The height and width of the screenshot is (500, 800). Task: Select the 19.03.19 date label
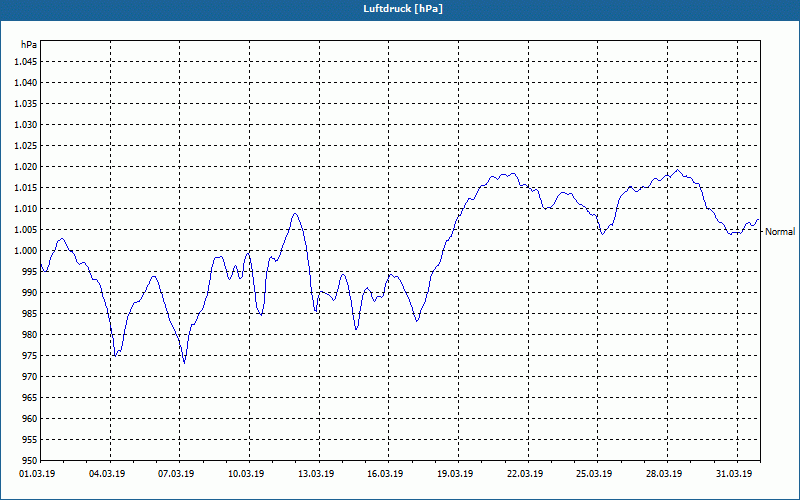coord(455,474)
